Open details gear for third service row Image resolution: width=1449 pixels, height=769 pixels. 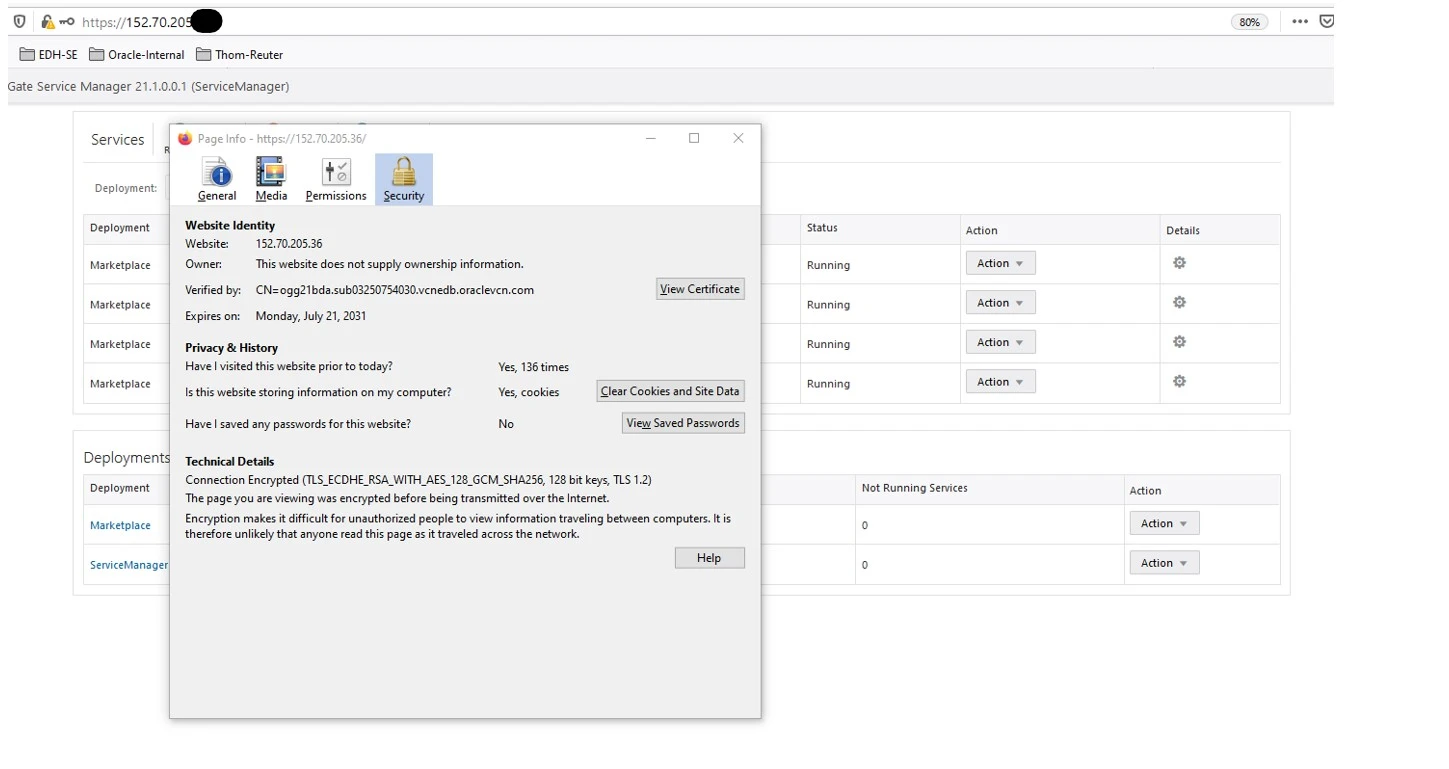point(1179,342)
